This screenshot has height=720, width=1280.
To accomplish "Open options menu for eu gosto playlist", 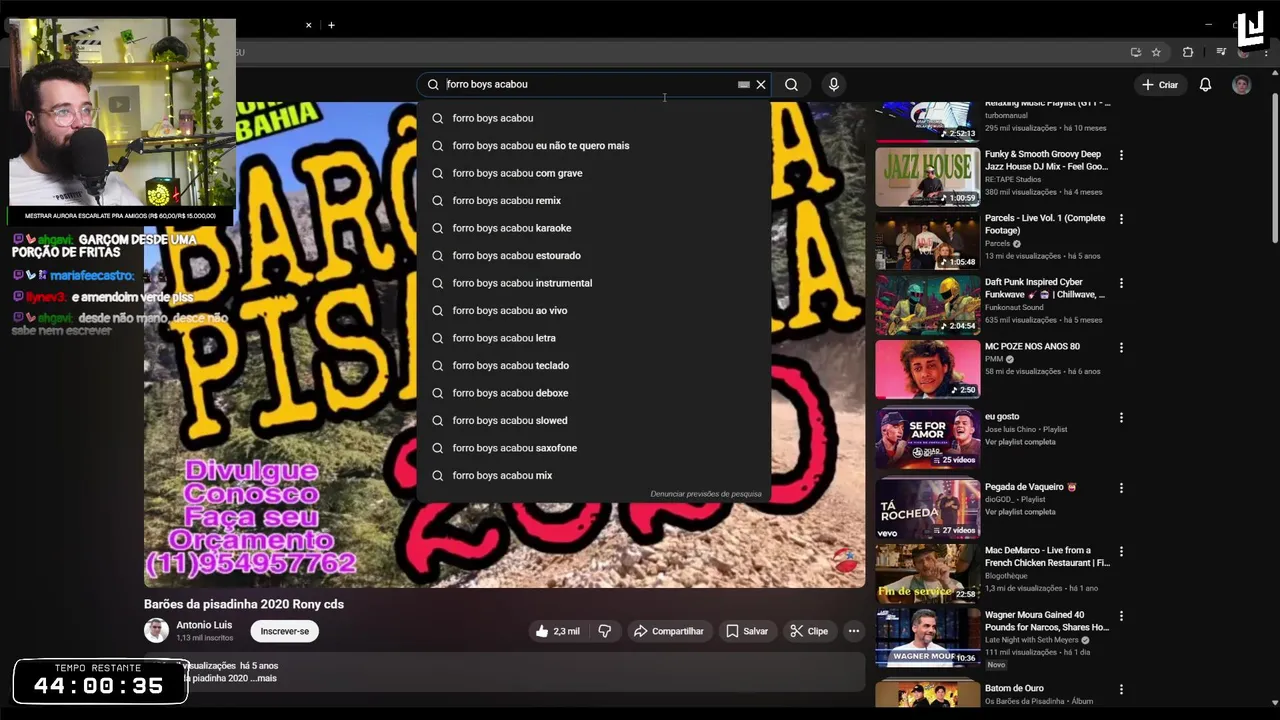I will (x=1121, y=418).
